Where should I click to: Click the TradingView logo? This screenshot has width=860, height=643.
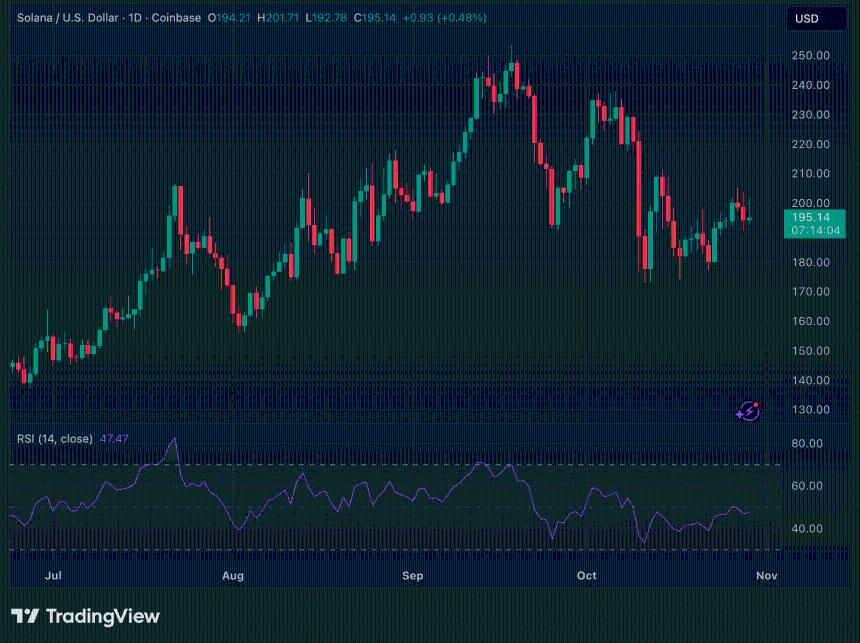coord(85,616)
